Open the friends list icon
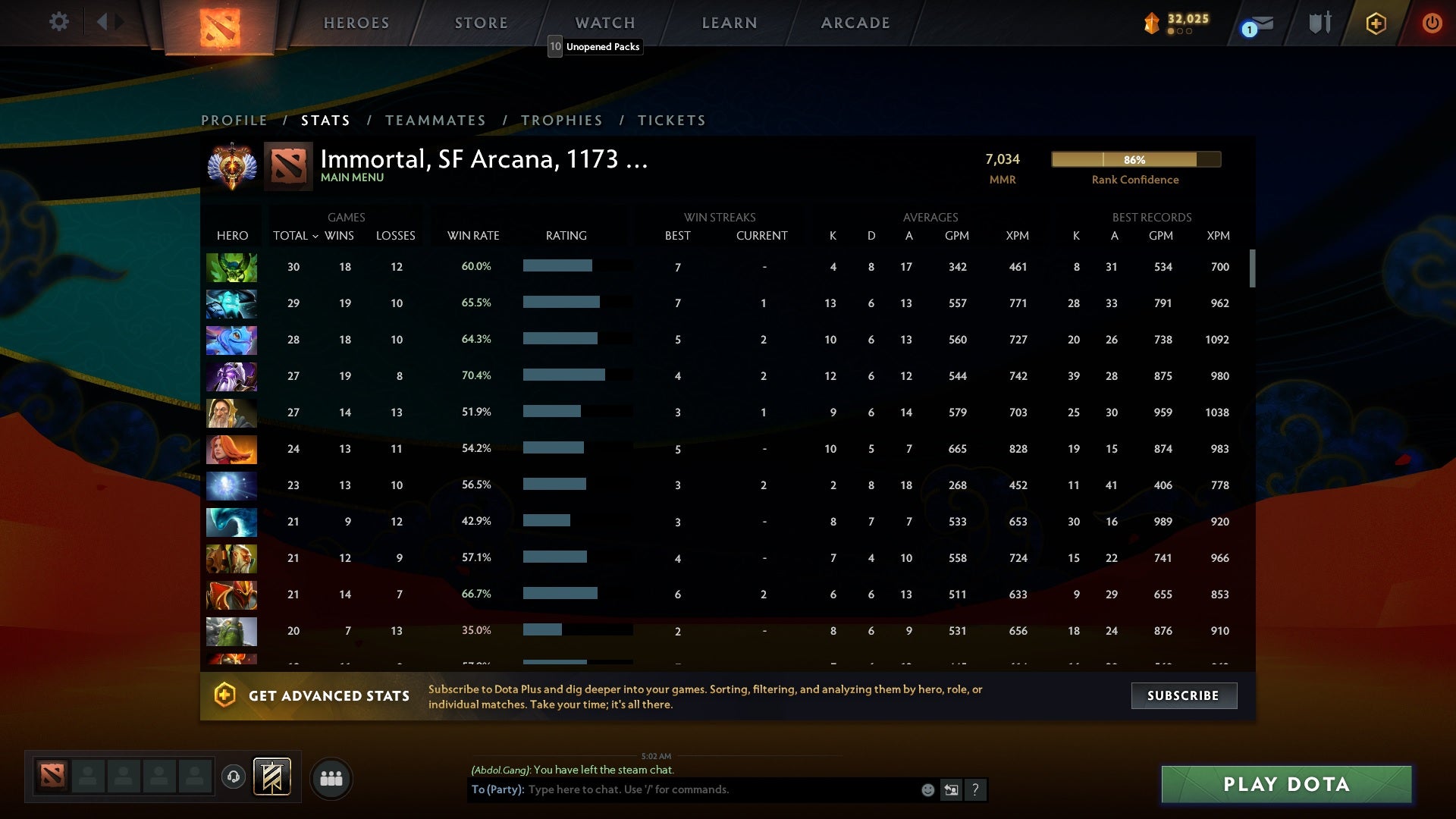The image size is (1456, 819). (x=331, y=777)
